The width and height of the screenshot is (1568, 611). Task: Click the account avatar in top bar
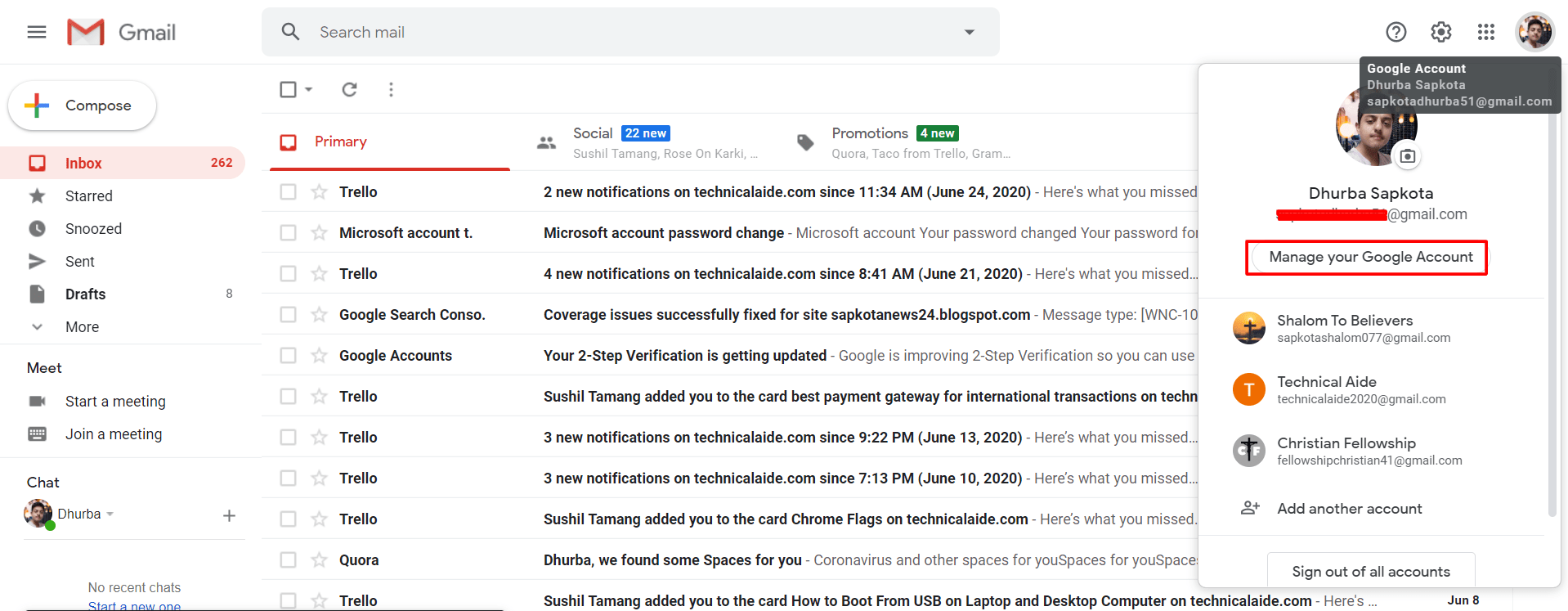1534,32
